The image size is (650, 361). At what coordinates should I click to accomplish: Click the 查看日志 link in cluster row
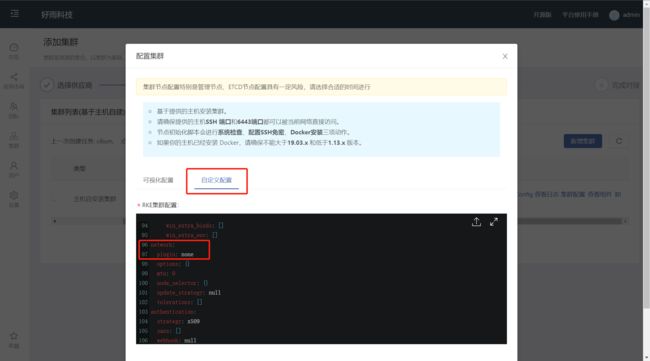pyautogui.click(x=546, y=194)
